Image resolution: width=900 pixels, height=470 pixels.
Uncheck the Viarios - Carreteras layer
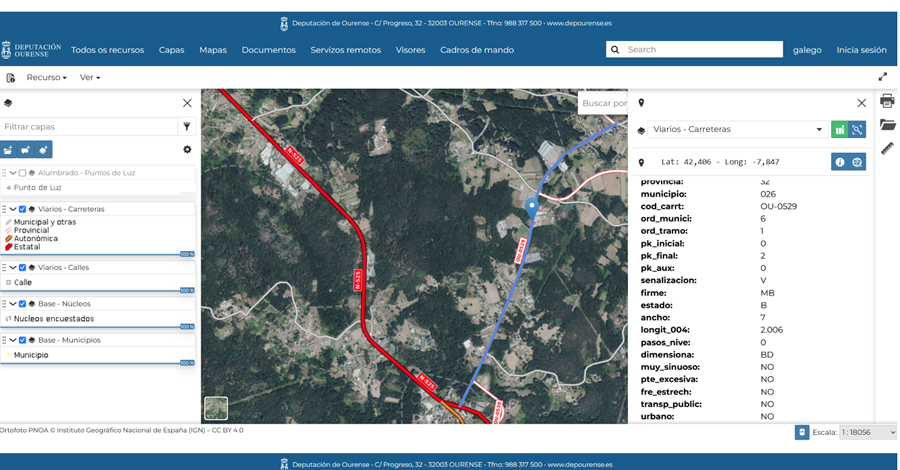coord(23,209)
